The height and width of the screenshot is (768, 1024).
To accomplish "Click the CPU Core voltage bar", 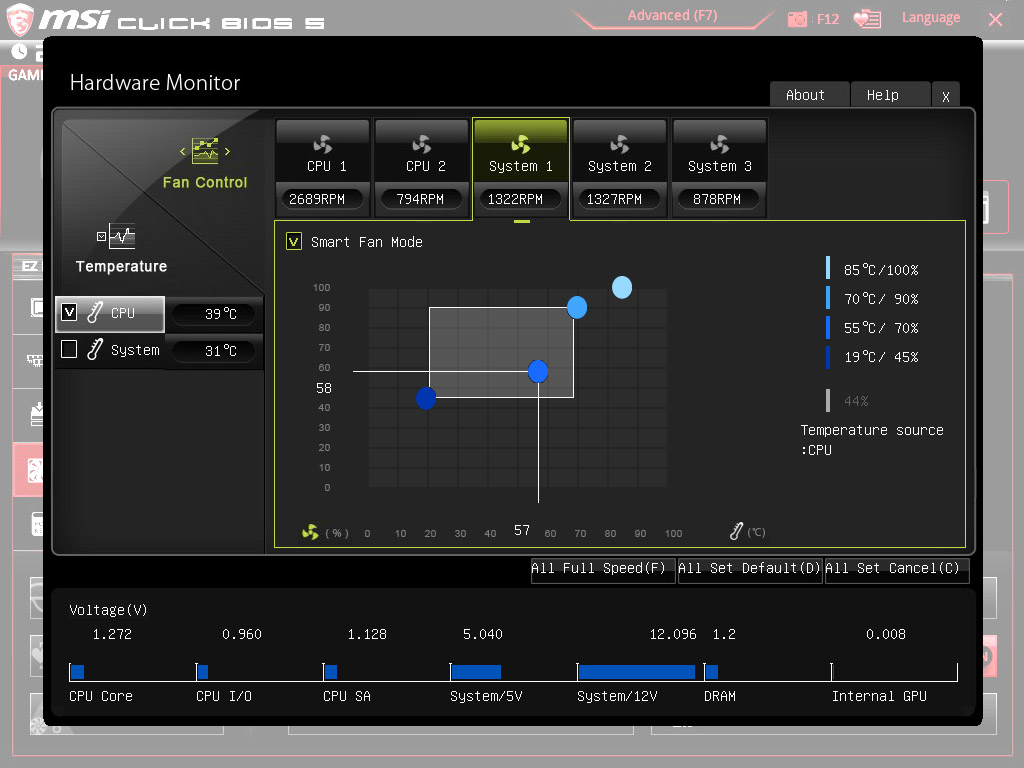I will point(77,672).
